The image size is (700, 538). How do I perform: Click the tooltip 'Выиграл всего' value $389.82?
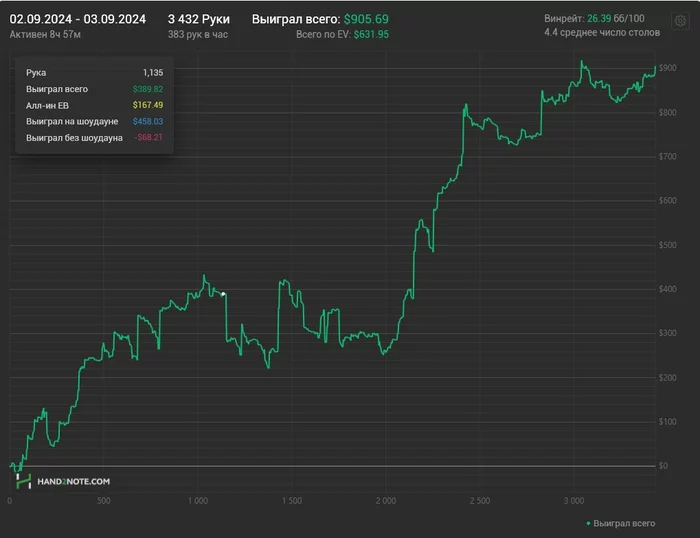click(x=148, y=89)
